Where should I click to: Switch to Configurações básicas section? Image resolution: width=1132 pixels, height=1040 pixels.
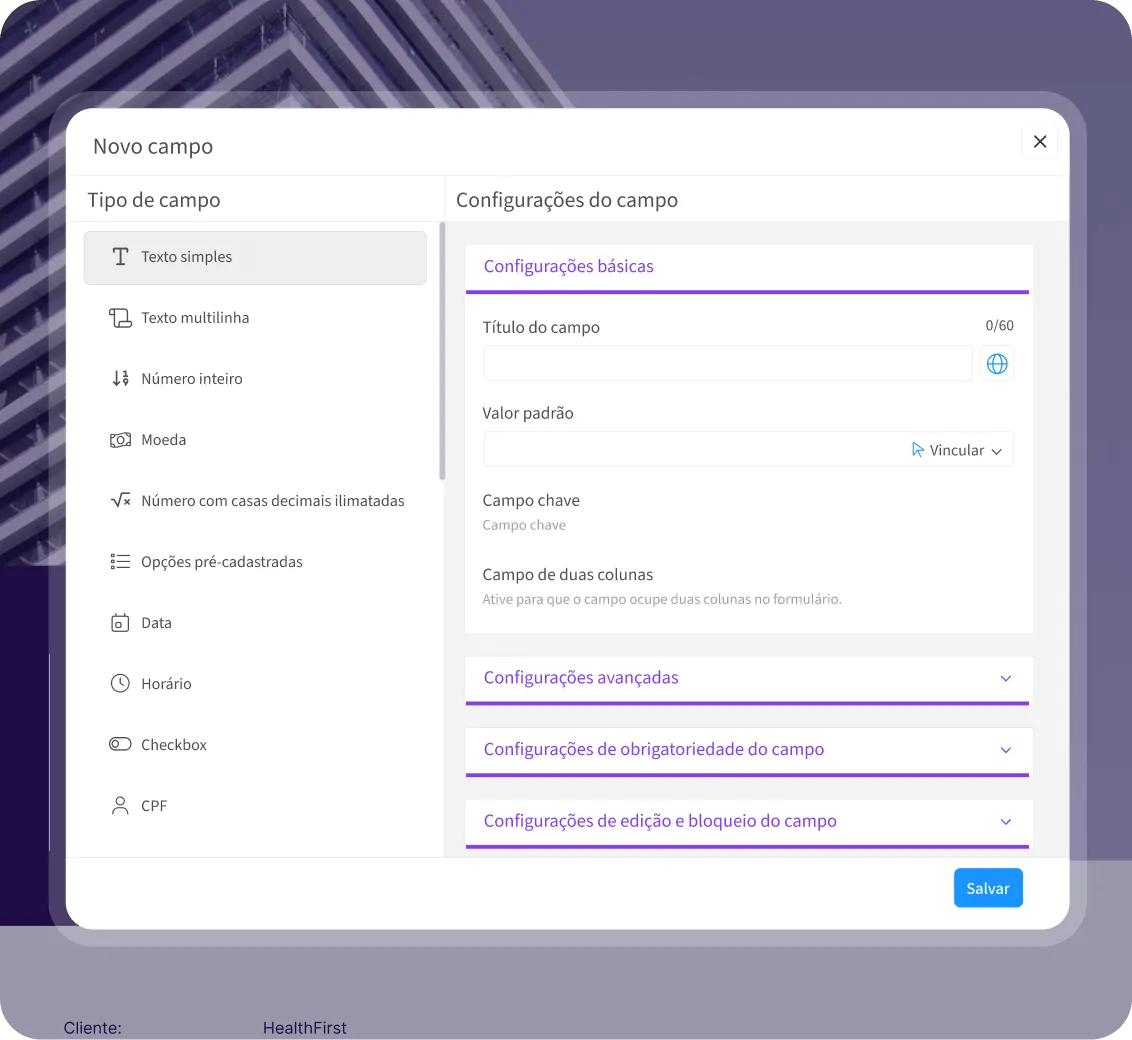(x=568, y=266)
